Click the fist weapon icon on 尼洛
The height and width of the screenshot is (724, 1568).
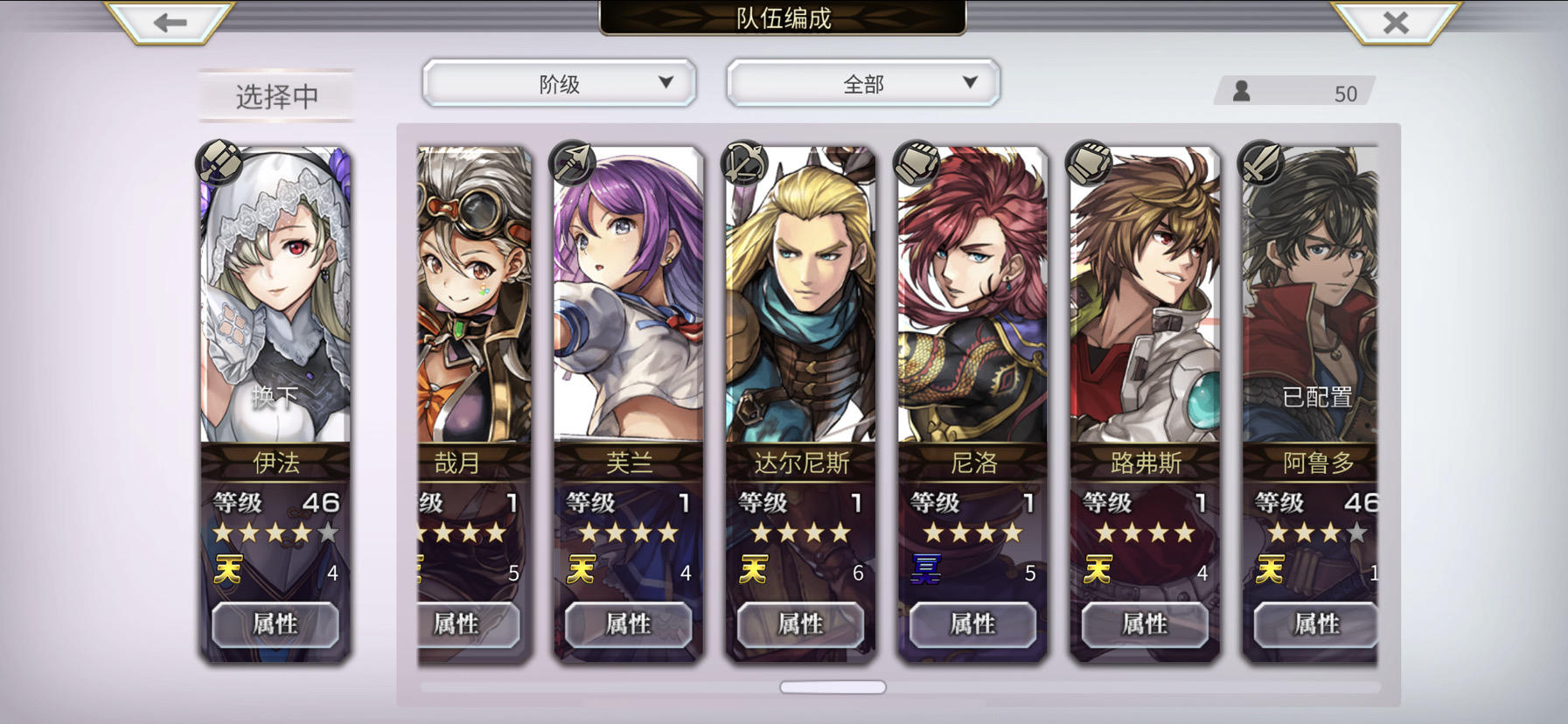(916, 162)
